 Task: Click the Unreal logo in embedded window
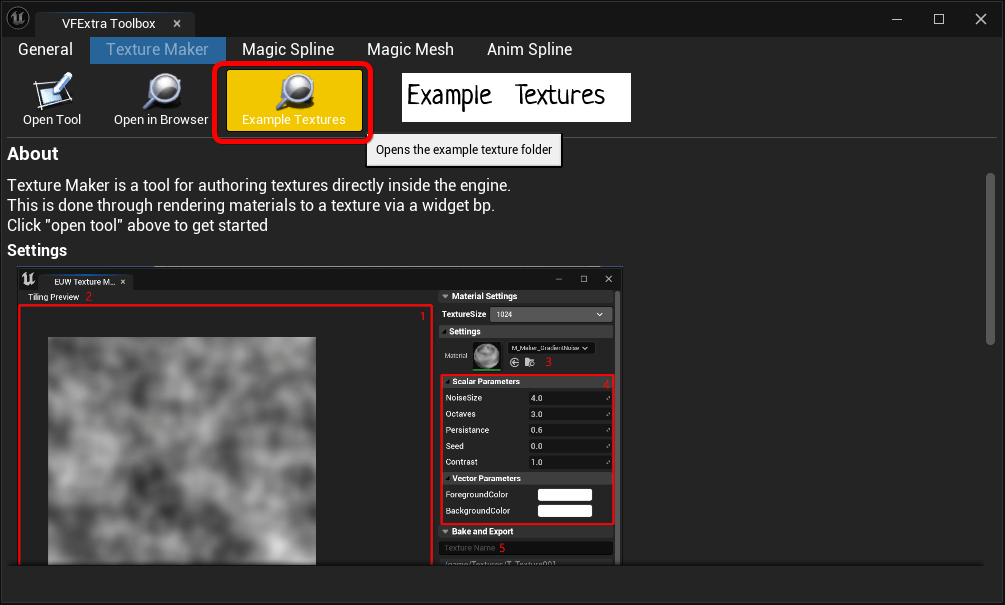point(28,279)
